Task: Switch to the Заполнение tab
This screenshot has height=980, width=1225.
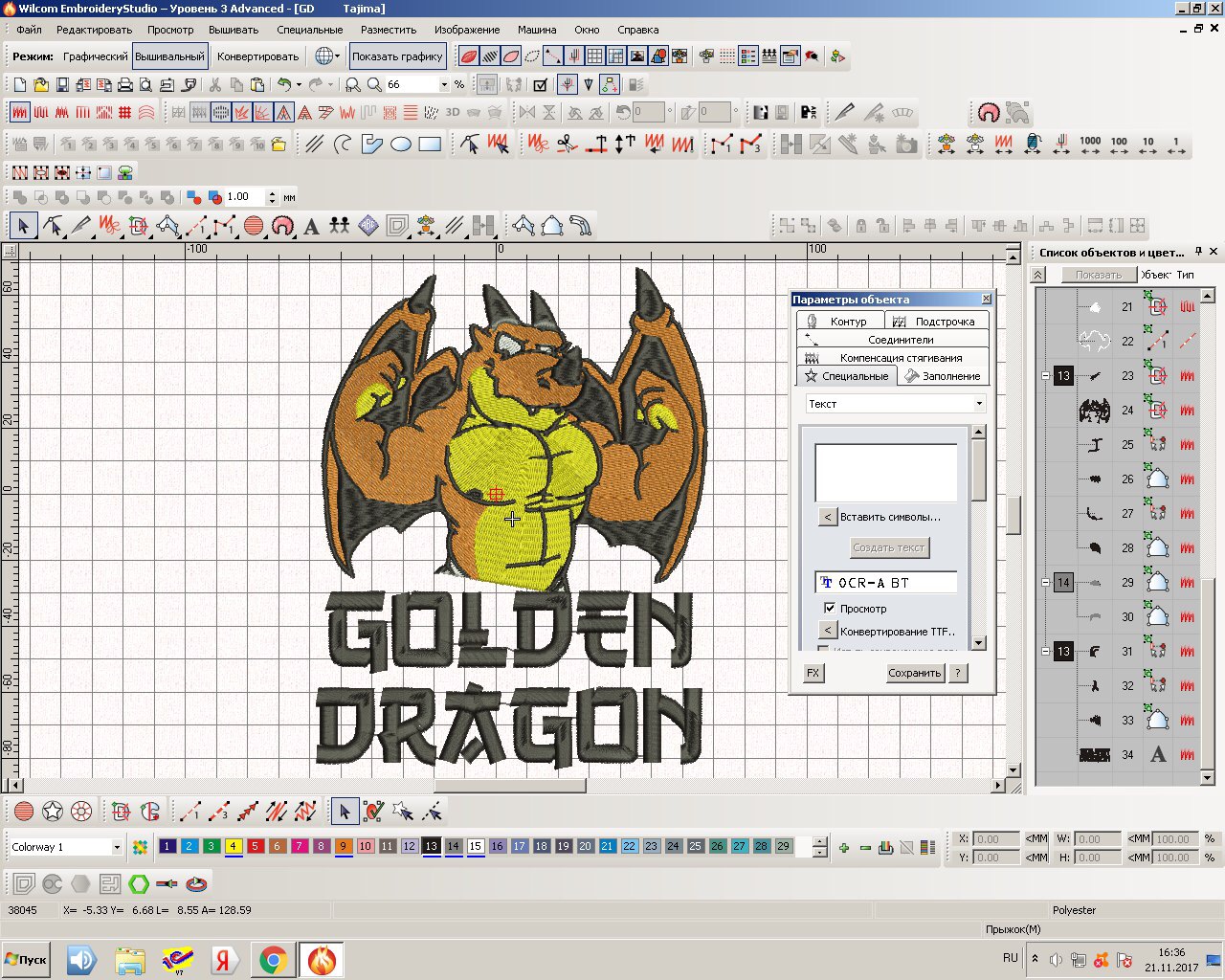Action: tap(942, 376)
